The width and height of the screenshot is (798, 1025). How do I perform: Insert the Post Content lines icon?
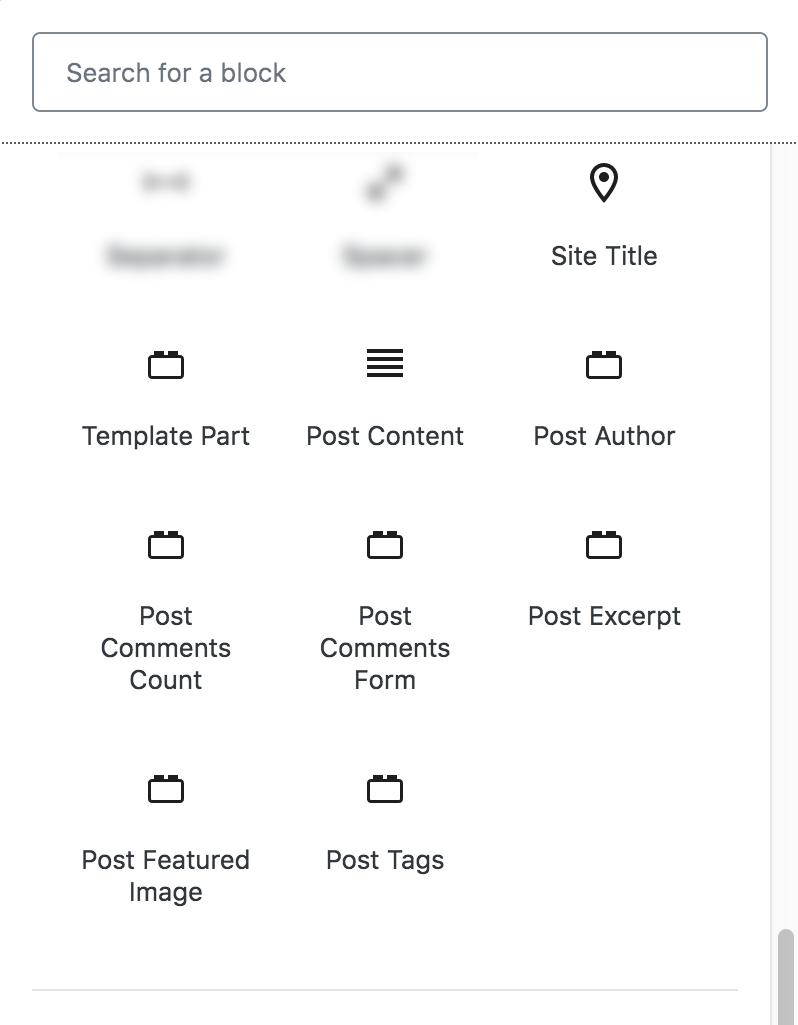[385, 364]
